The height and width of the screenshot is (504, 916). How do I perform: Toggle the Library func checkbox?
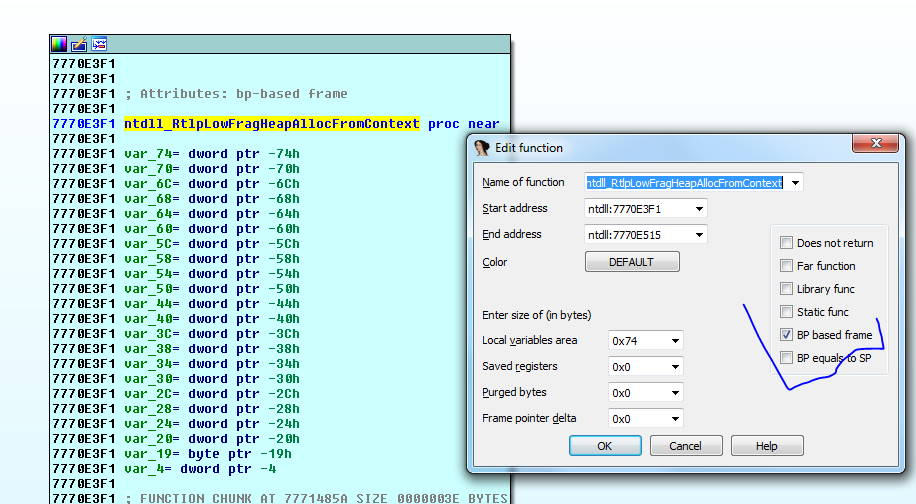pyautogui.click(x=787, y=289)
